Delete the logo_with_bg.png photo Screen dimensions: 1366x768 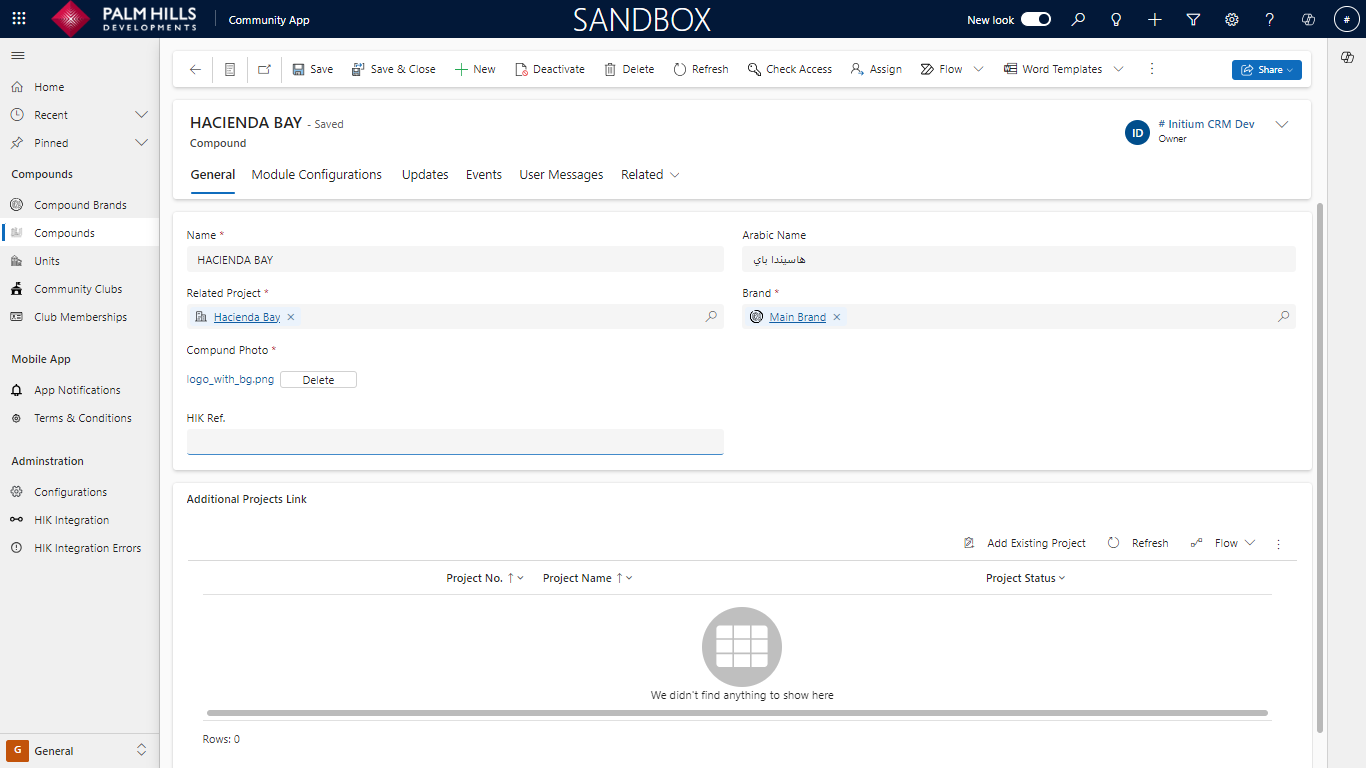click(x=318, y=380)
